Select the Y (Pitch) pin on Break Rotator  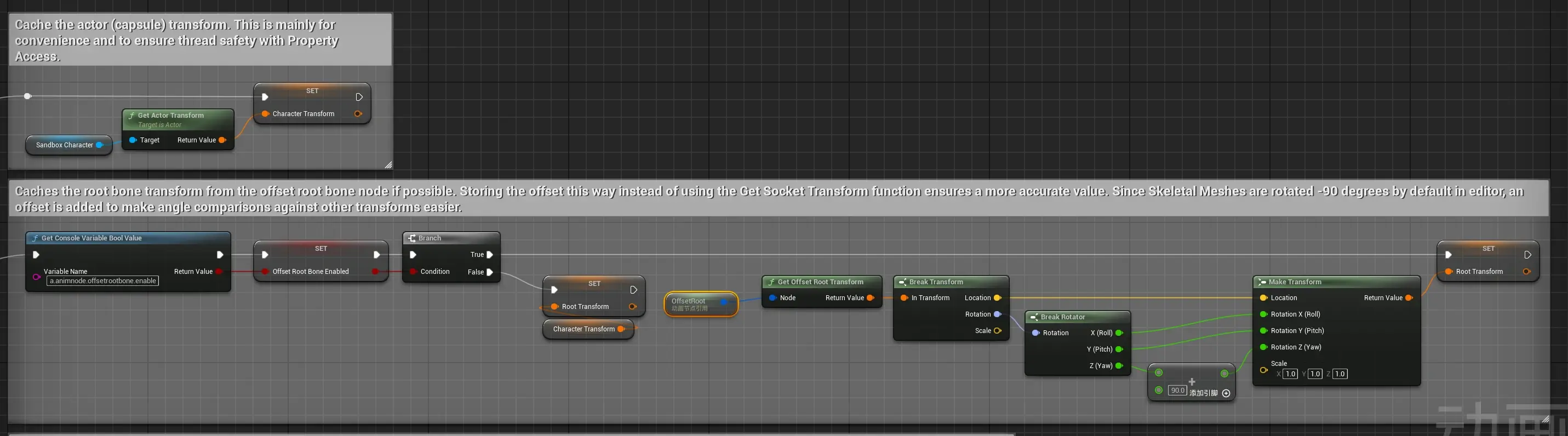pyautogui.click(x=1119, y=349)
